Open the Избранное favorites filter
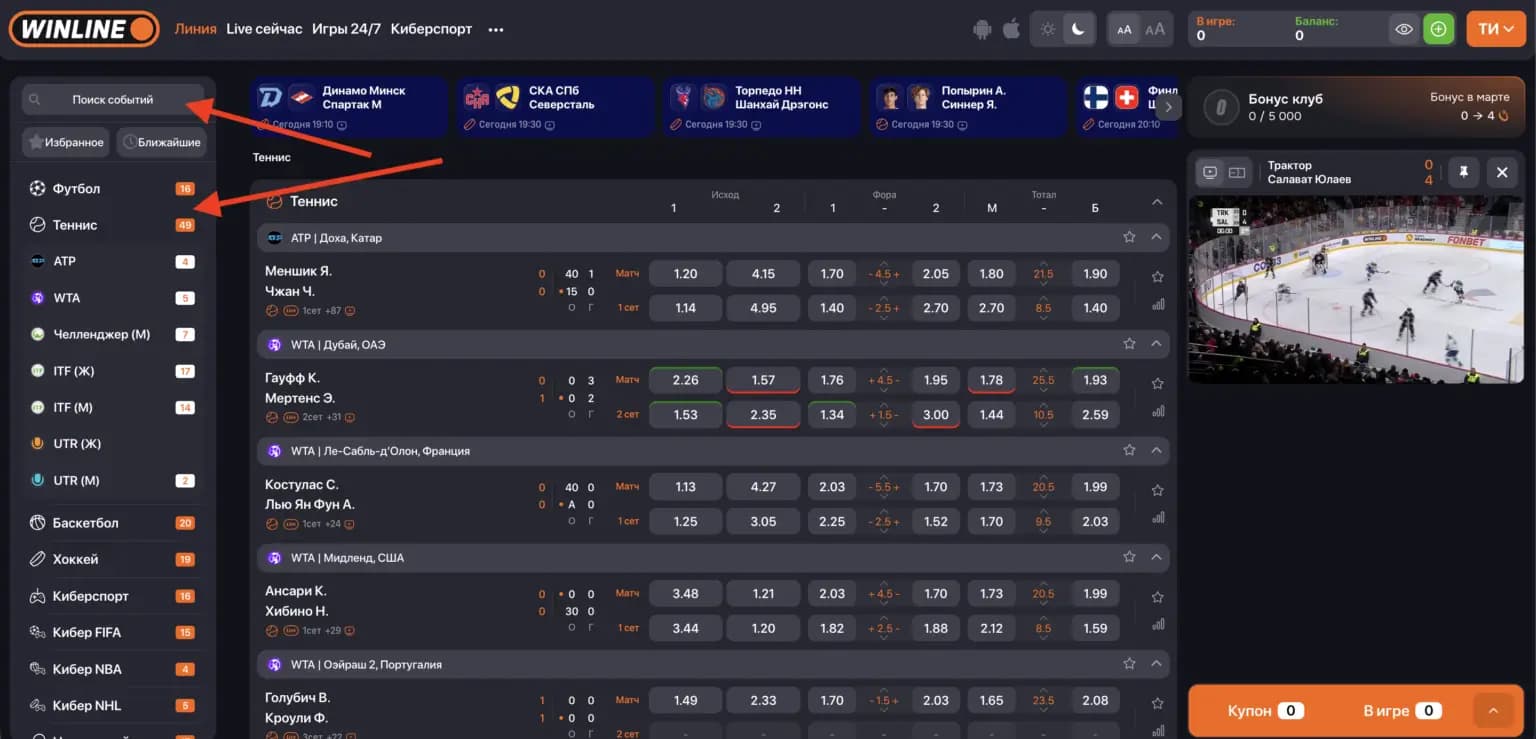The height and width of the screenshot is (739, 1536). [67, 142]
